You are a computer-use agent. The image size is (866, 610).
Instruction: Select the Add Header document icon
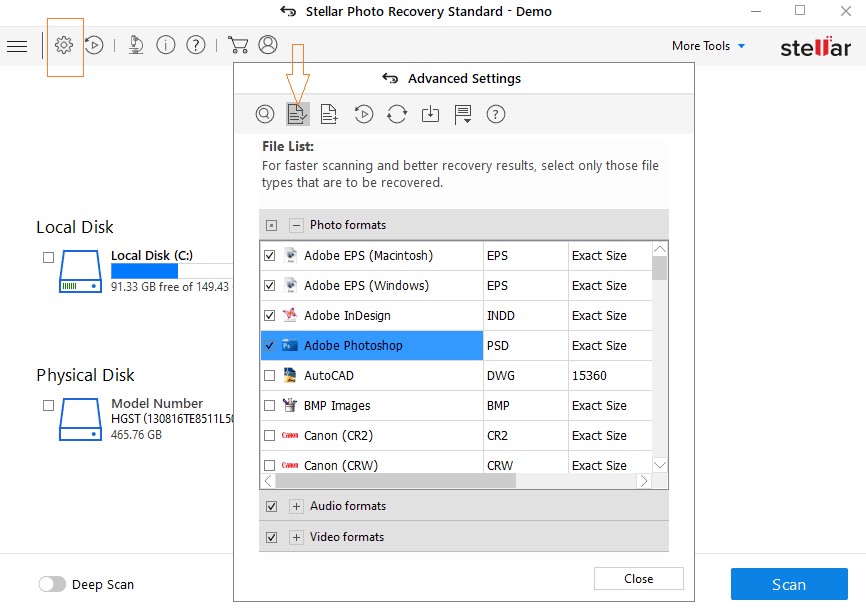329,114
